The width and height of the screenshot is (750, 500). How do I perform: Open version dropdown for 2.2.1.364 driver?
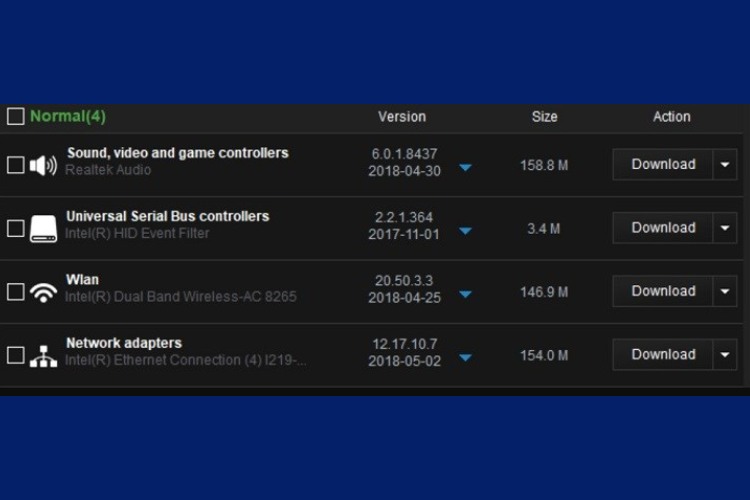click(465, 231)
